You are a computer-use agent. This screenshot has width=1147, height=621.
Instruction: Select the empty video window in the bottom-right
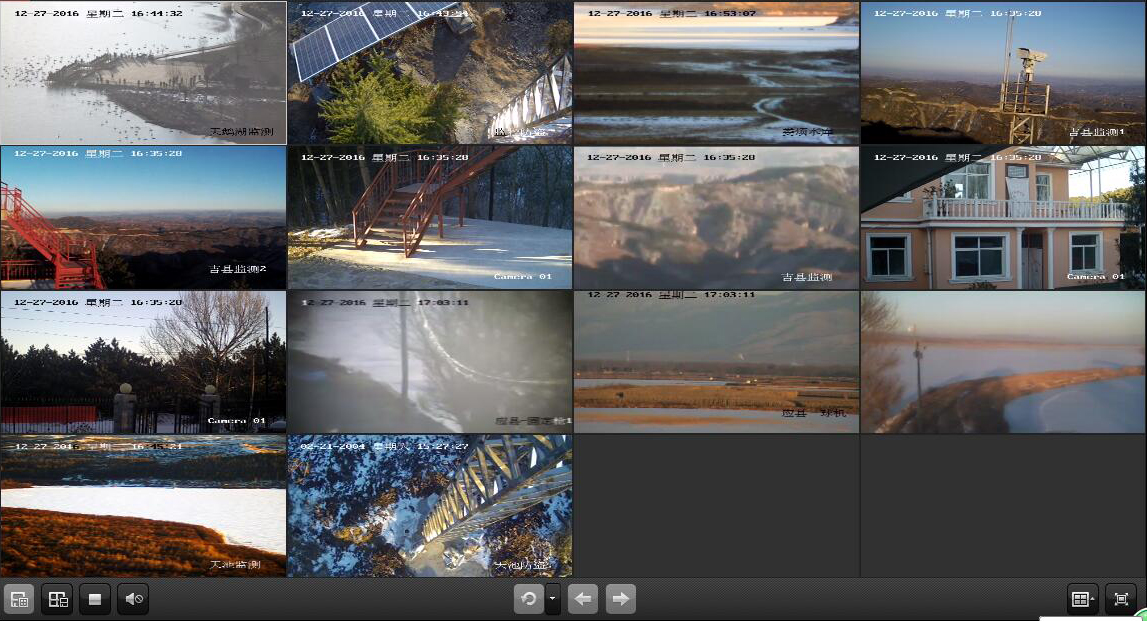pyautogui.click(x=1003, y=505)
